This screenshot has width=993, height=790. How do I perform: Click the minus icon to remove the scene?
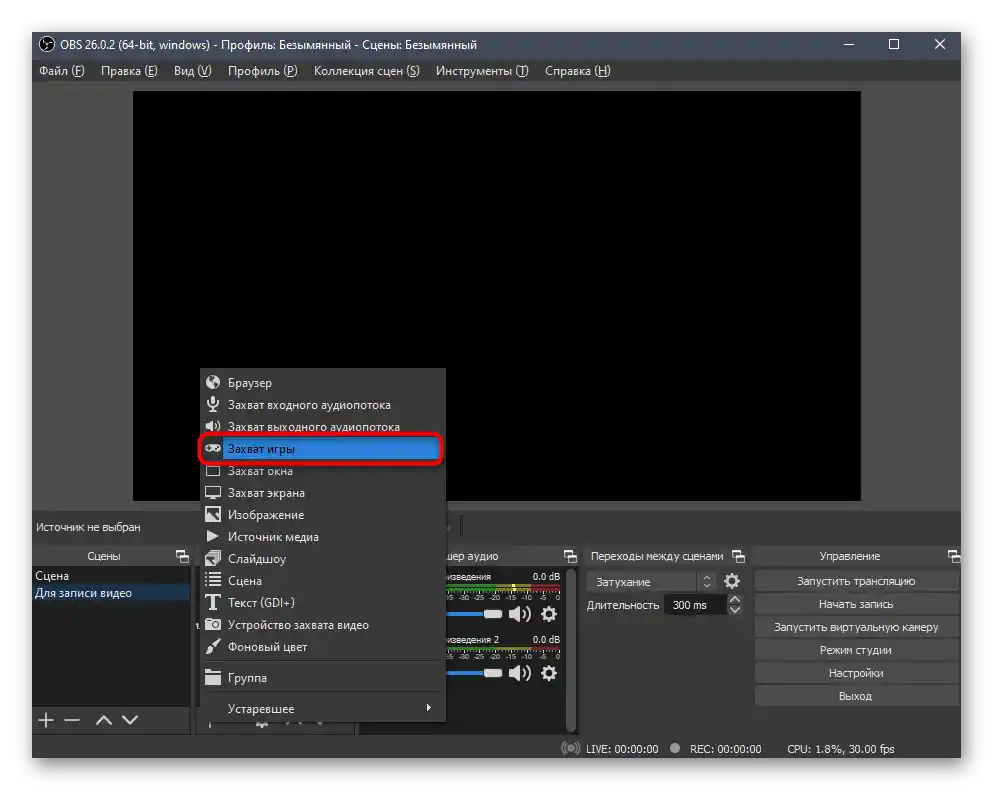pos(72,720)
